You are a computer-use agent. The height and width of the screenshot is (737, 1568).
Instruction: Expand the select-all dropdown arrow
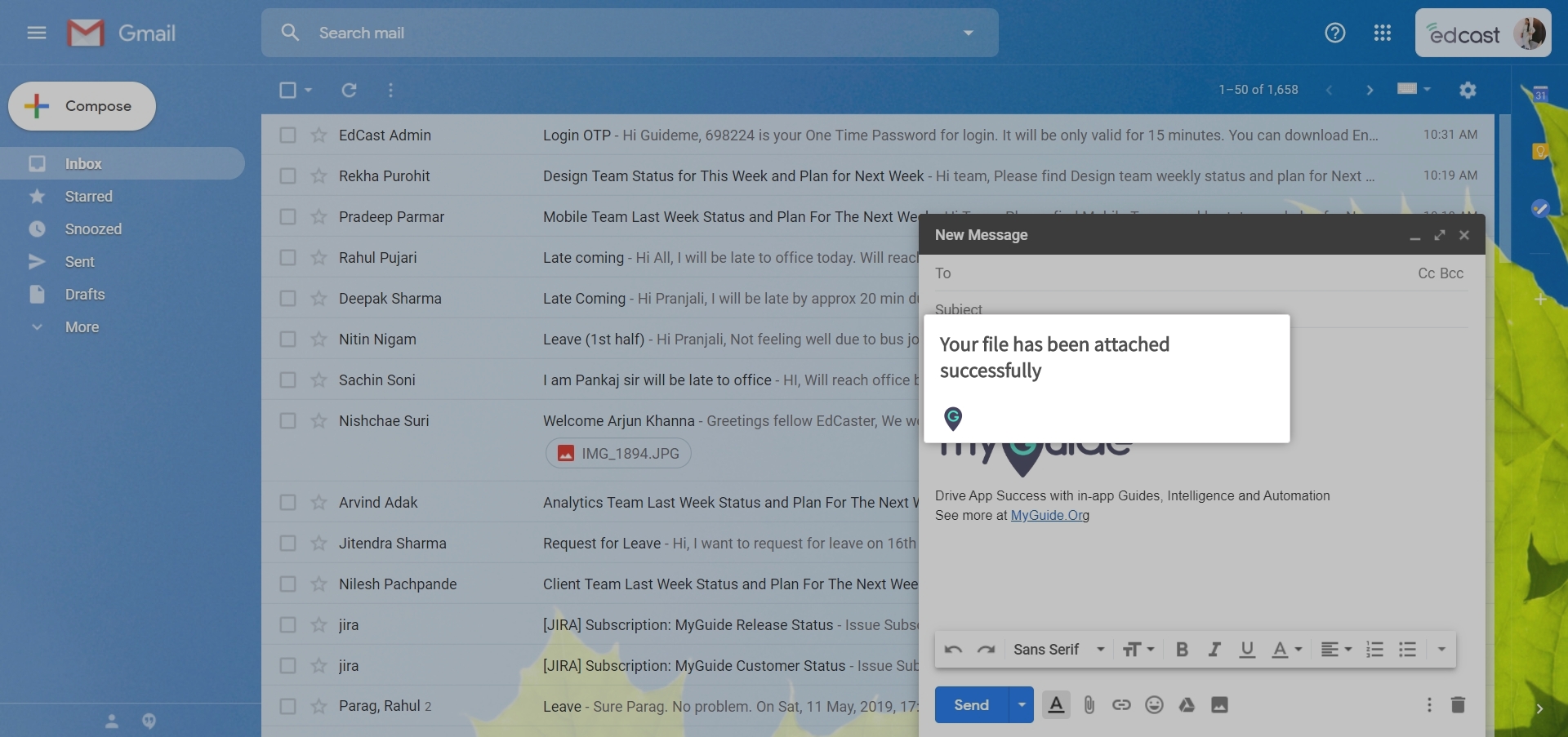[308, 90]
